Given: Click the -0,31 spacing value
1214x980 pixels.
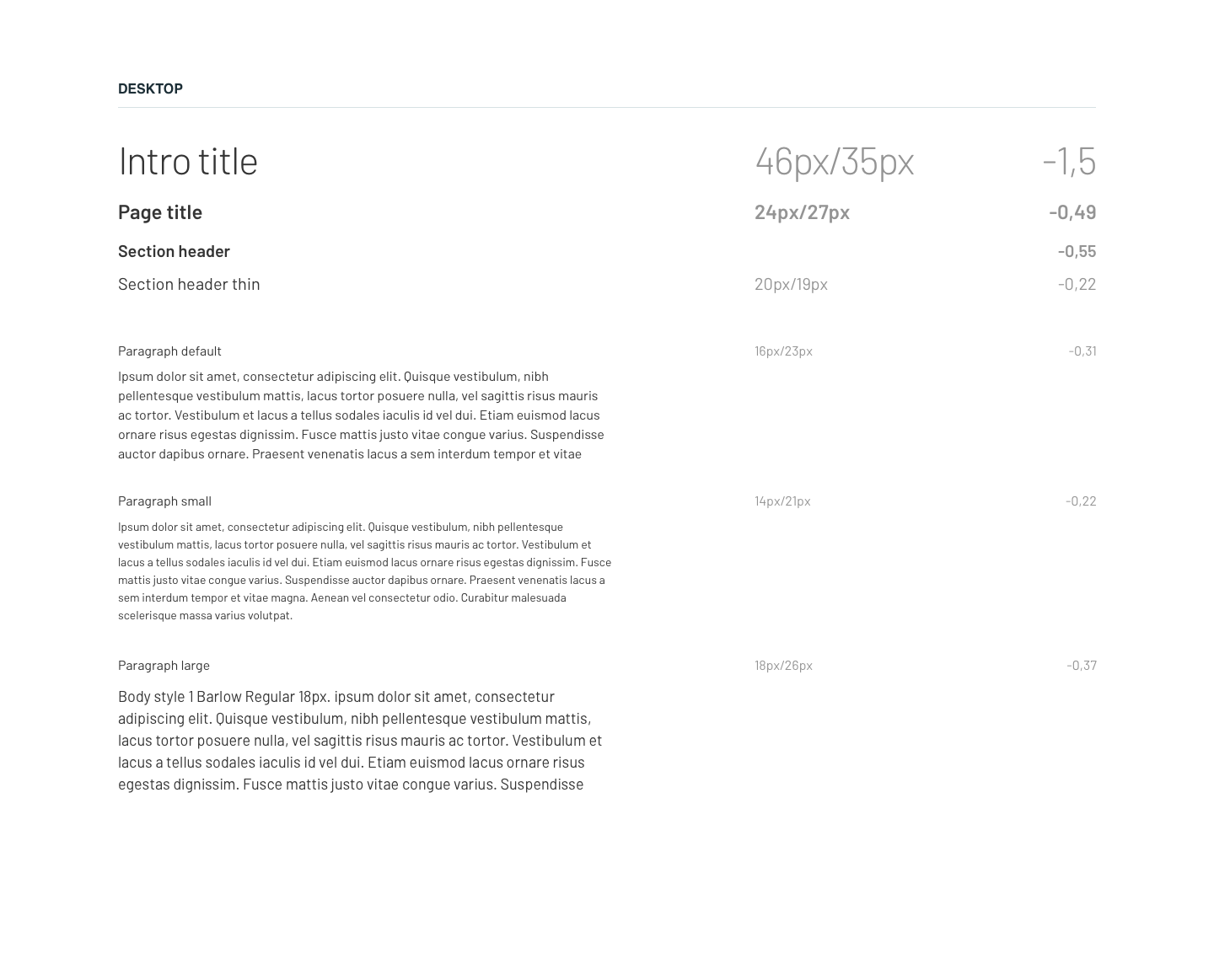Looking at the screenshot, I should tap(1082, 351).
